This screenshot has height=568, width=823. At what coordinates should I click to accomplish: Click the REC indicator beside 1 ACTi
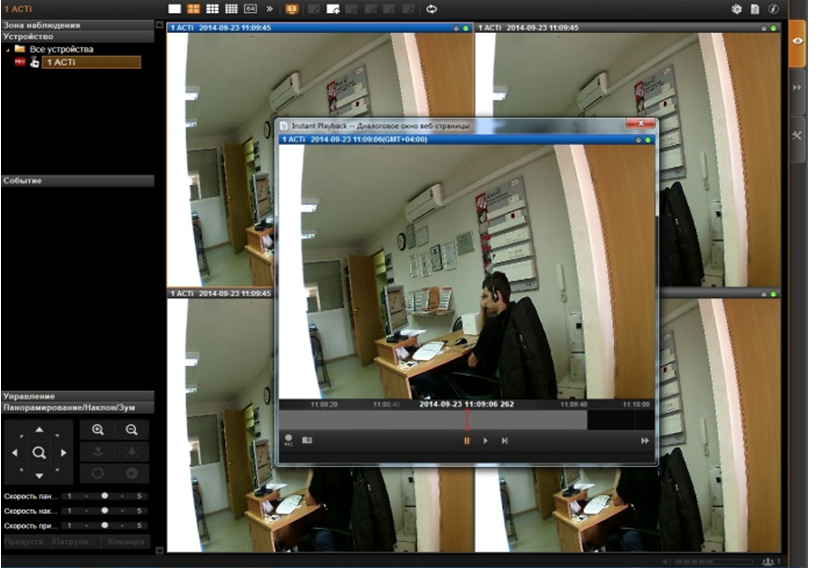[20, 62]
